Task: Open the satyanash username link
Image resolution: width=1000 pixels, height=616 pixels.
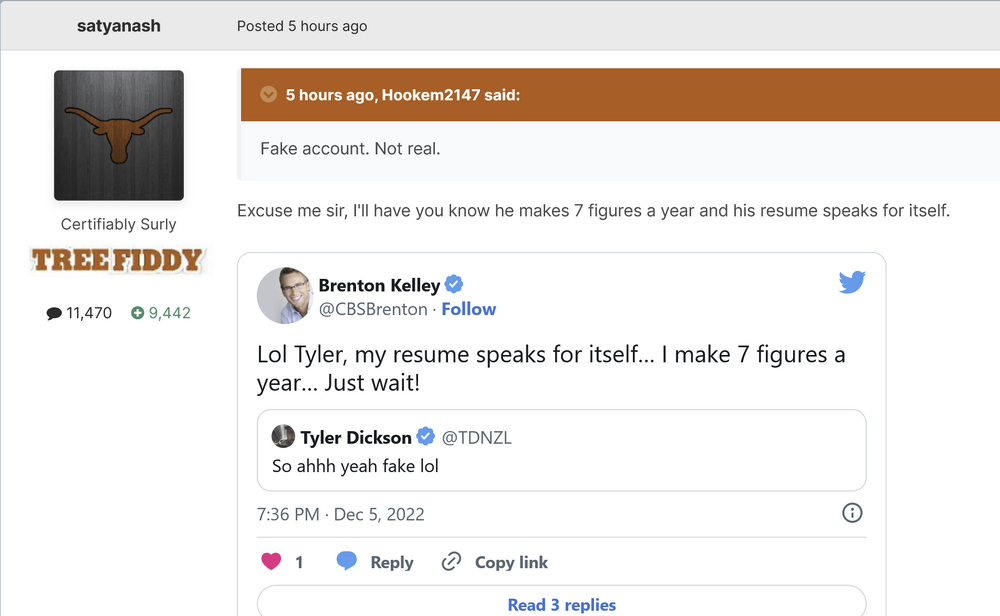Action: click(x=118, y=26)
